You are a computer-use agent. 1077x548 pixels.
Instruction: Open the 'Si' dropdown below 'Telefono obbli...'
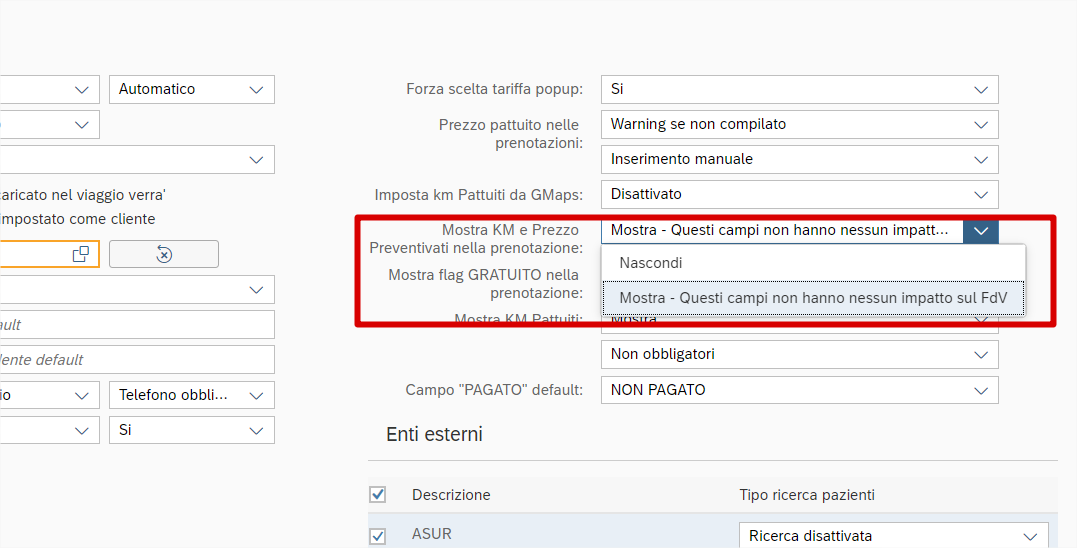(257, 430)
